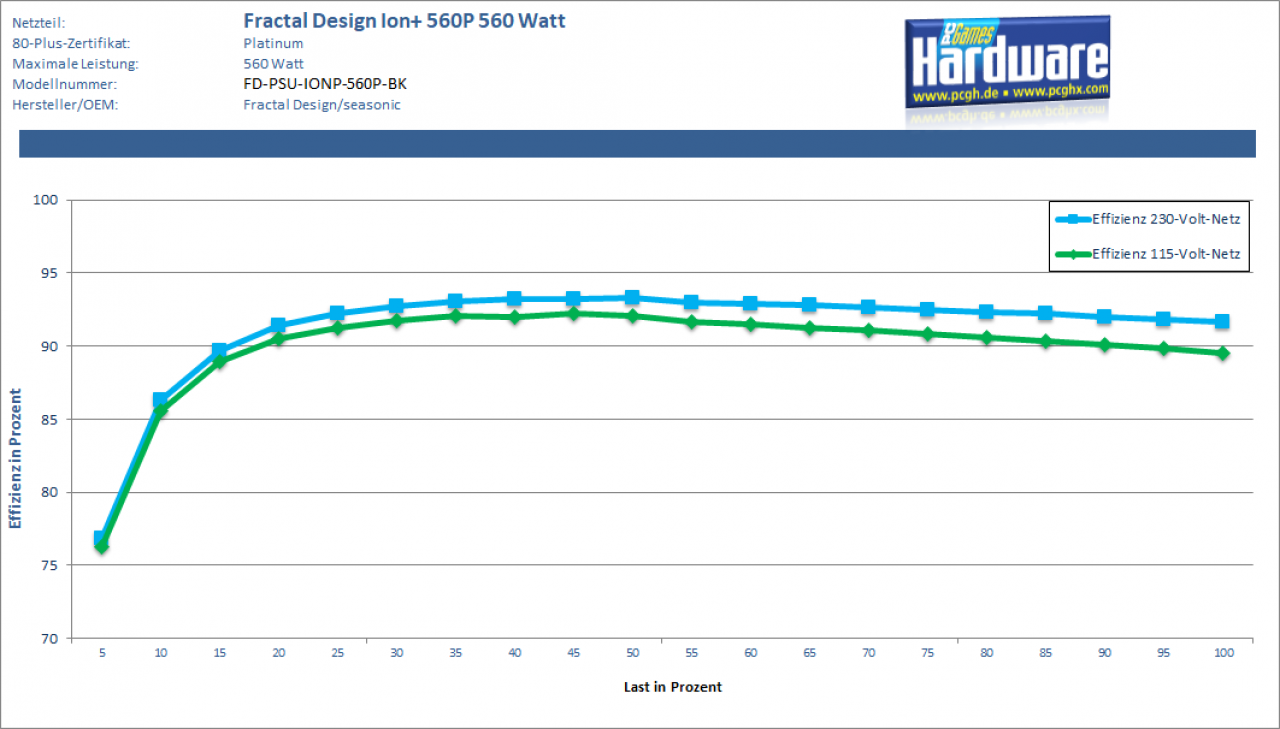Click the 20 tick on the horizontal axis
The width and height of the screenshot is (1280, 729).
(x=279, y=653)
